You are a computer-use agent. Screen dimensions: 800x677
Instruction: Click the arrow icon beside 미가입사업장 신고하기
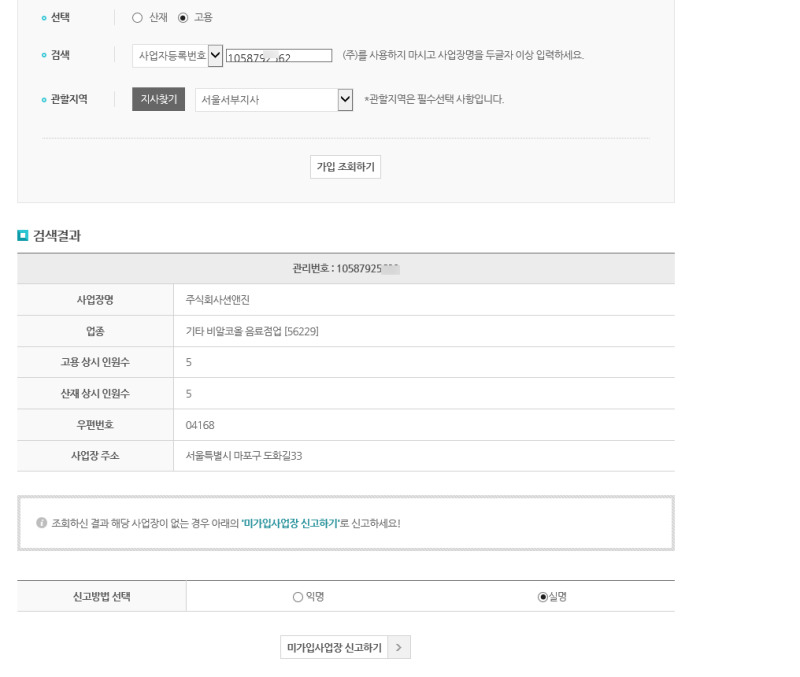pos(399,647)
